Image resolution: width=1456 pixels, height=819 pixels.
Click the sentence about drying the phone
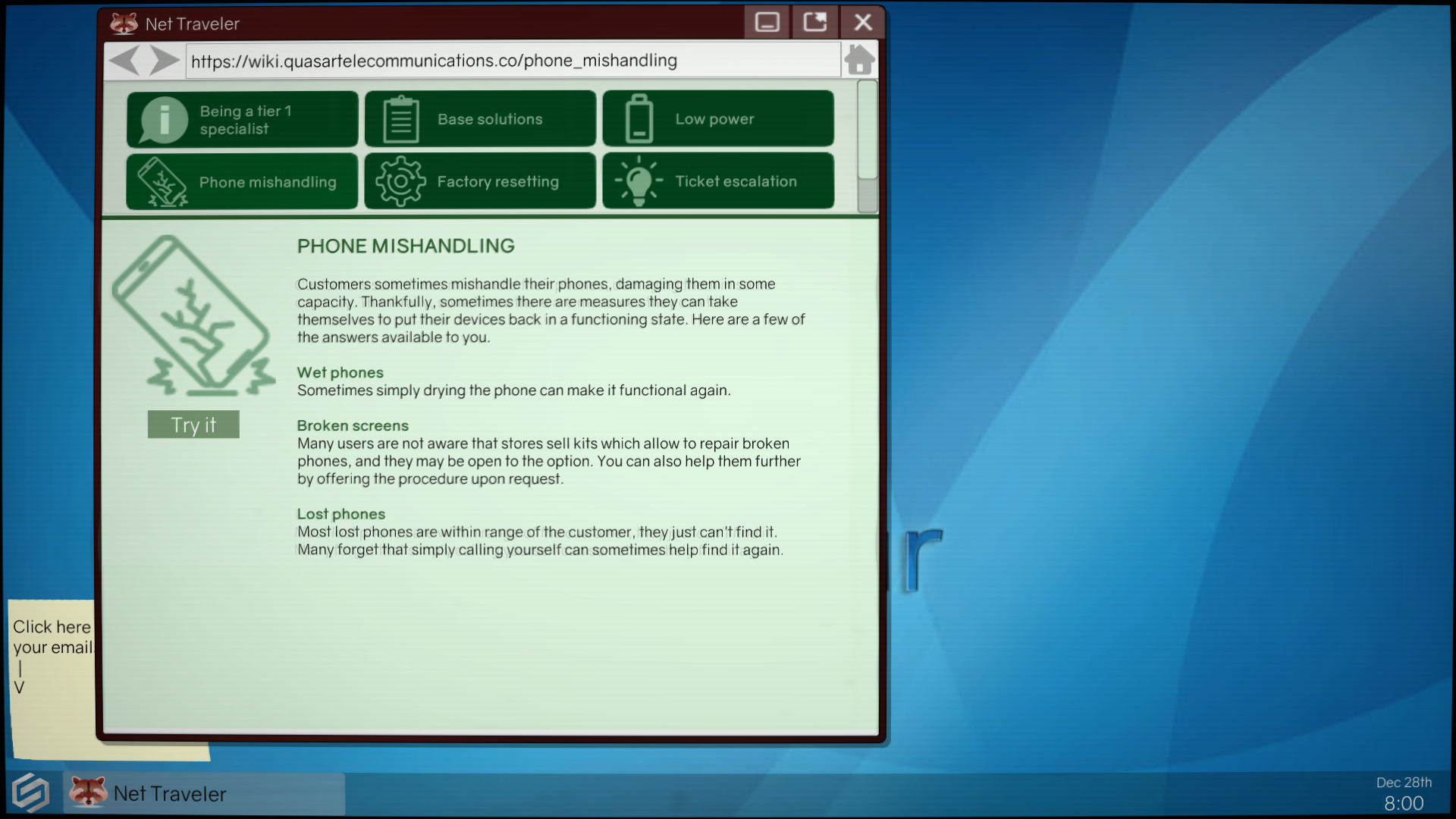tap(514, 391)
